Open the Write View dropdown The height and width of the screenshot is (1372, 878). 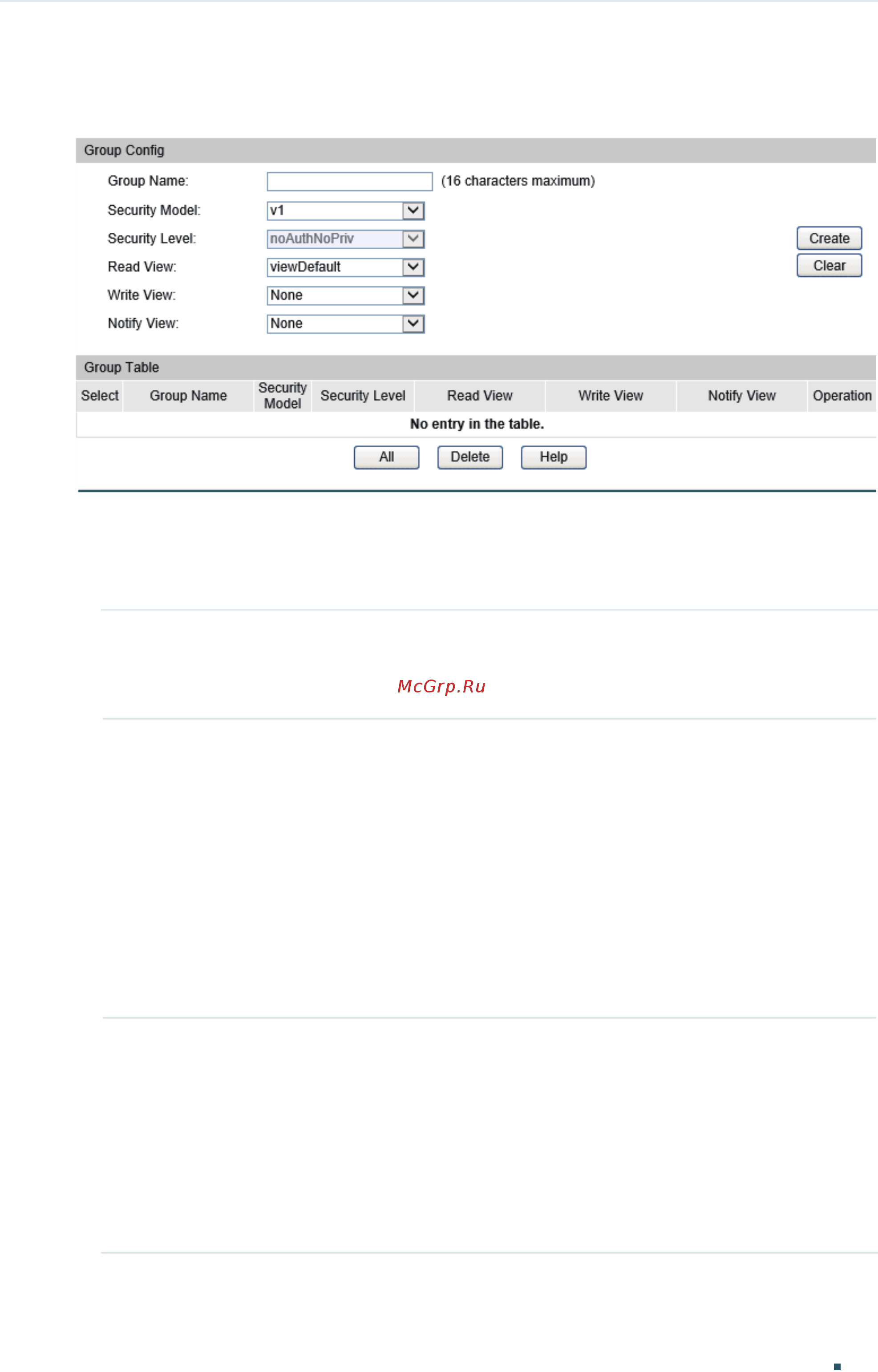click(345, 295)
